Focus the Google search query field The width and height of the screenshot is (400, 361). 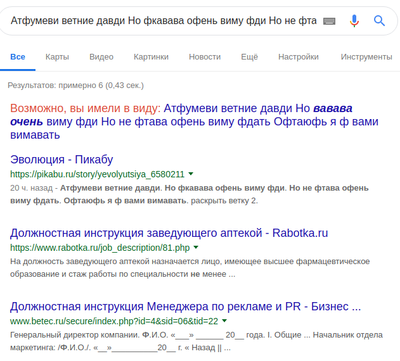pyautogui.click(x=163, y=21)
